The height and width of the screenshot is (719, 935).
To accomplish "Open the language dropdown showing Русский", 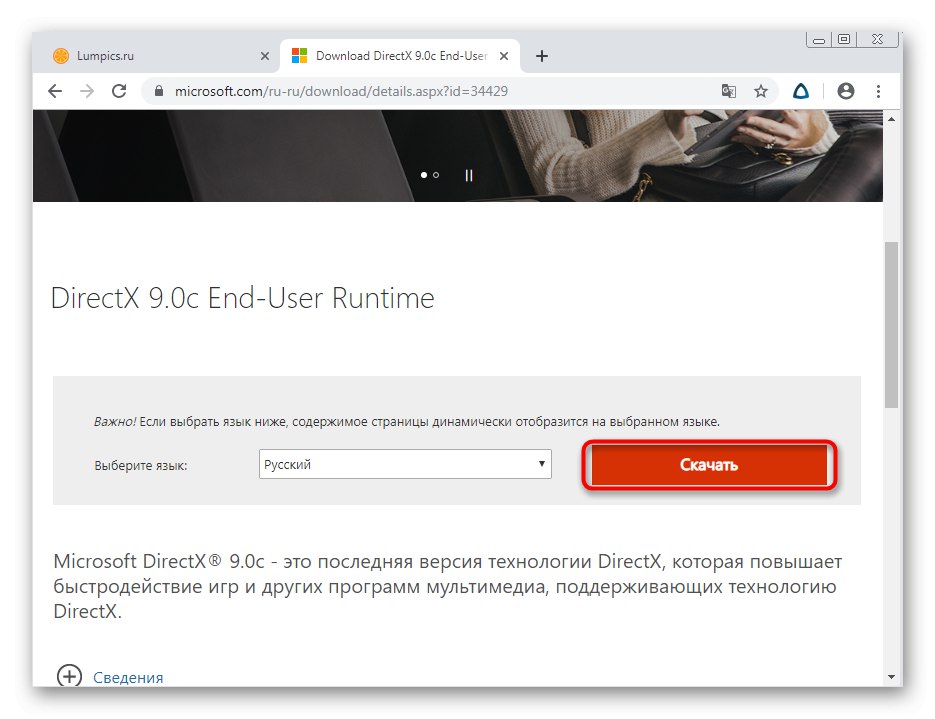I will click(x=405, y=464).
